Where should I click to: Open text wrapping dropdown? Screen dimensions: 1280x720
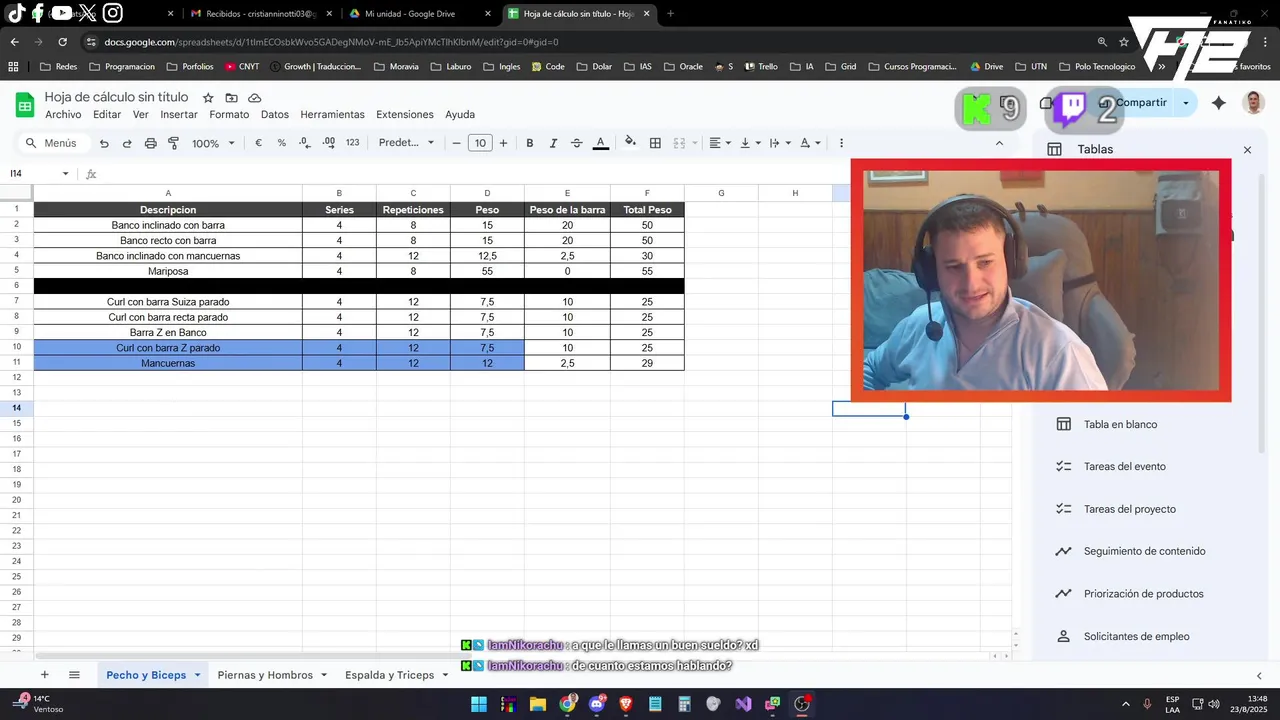click(x=780, y=143)
